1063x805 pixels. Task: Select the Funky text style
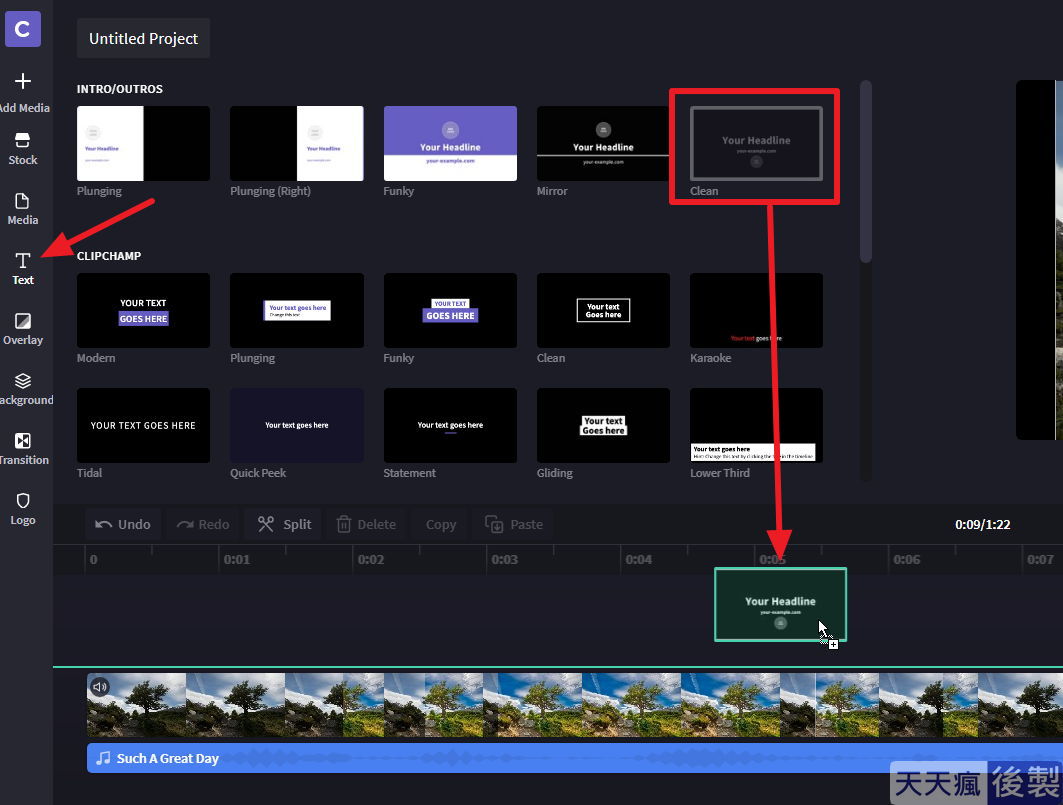tap(450, 311)
